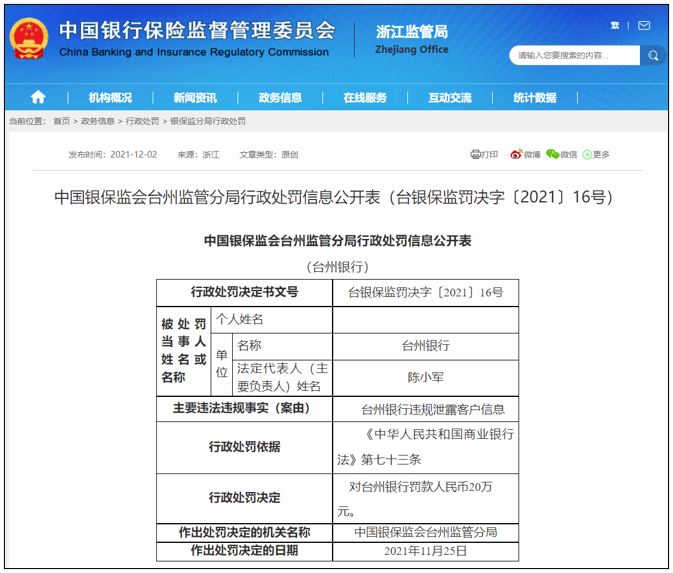Click 首页 in the breadcrumb

point(62,121)
